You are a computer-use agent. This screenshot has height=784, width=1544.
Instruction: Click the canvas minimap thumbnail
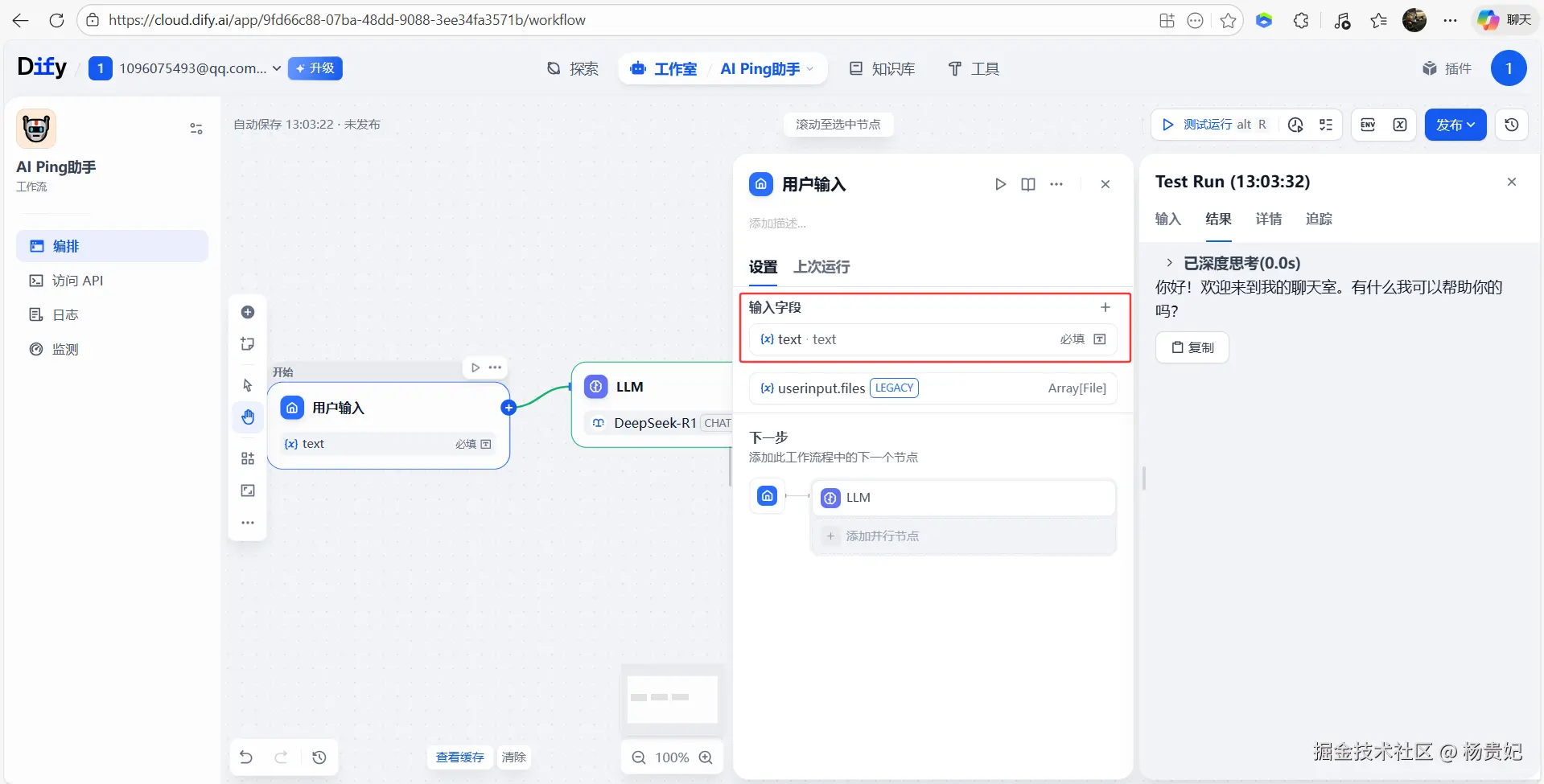(672, 699)
